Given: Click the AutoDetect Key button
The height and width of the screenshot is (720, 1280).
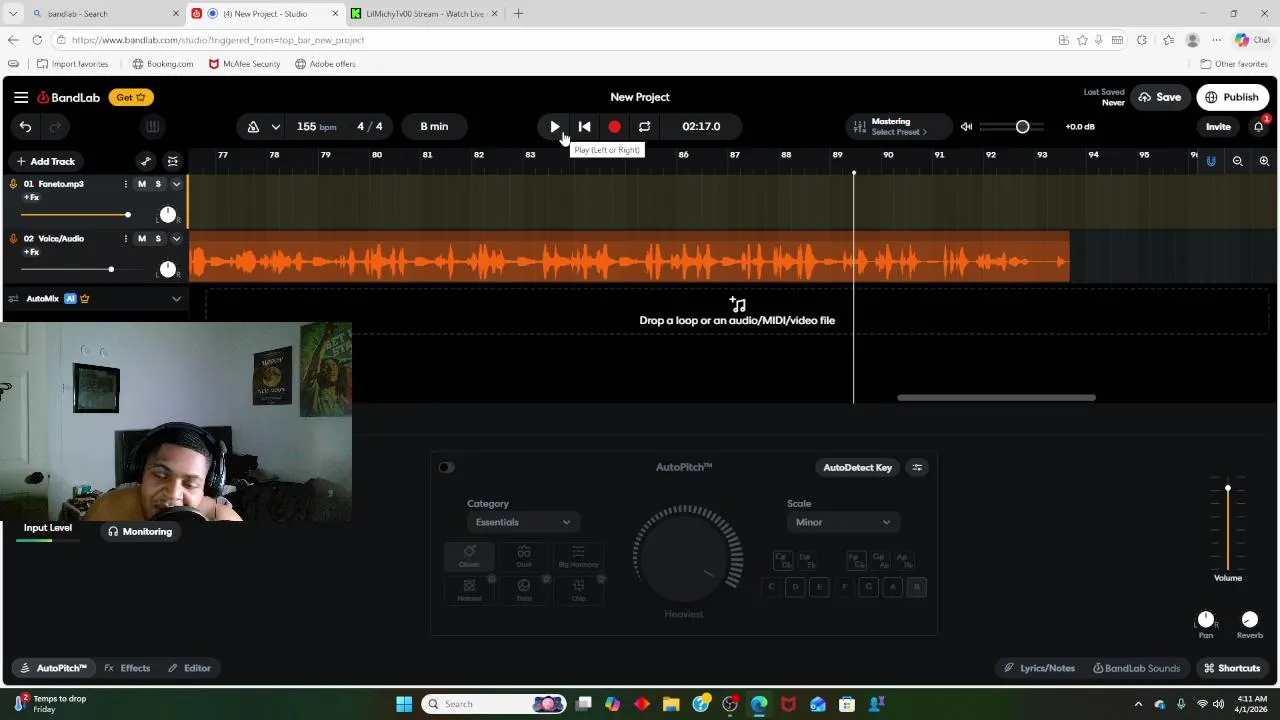Looking at the screenshot, I should 858,467.
